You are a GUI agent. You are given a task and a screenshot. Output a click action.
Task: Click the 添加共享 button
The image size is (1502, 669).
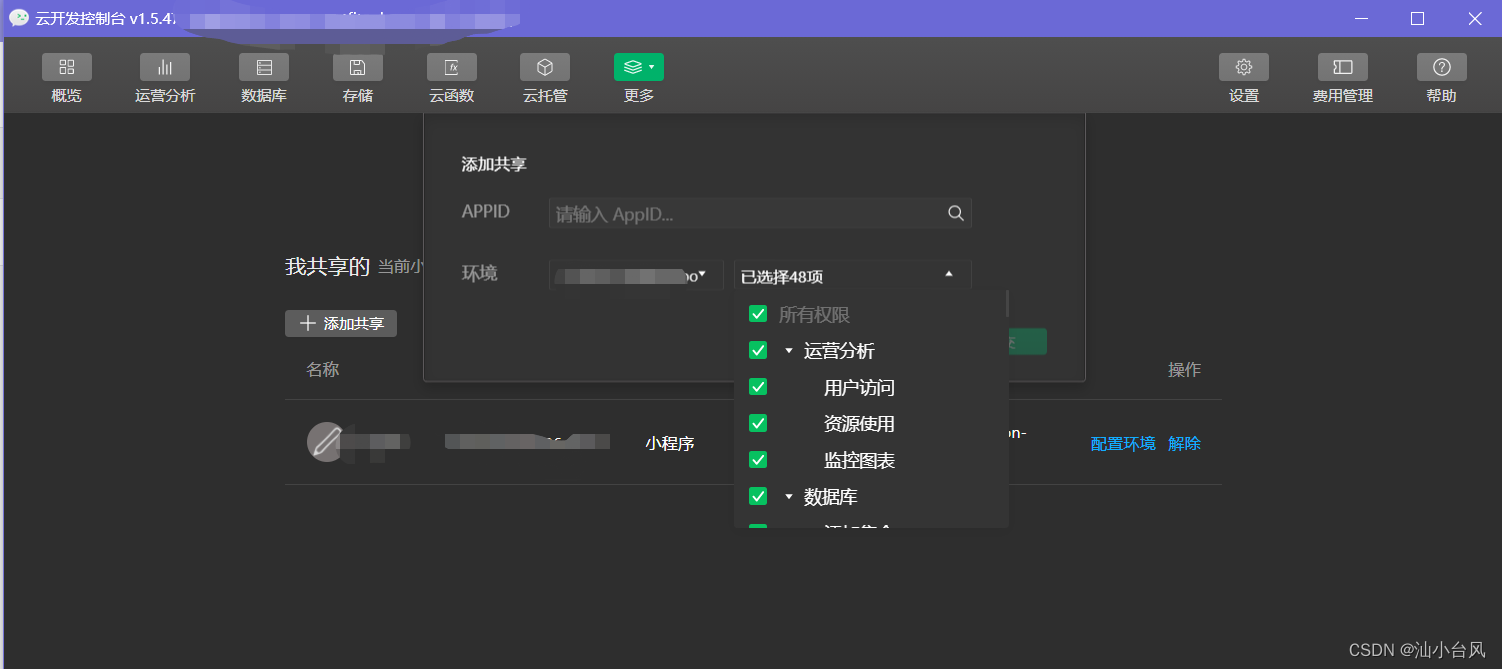click(x=341, y=323)
